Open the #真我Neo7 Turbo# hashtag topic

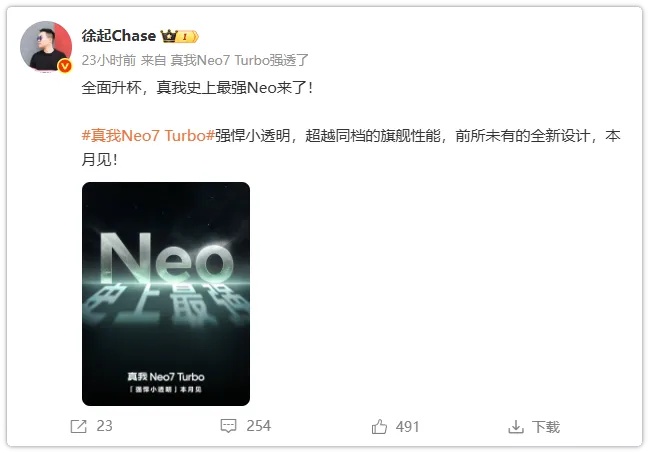click(148, 136)
